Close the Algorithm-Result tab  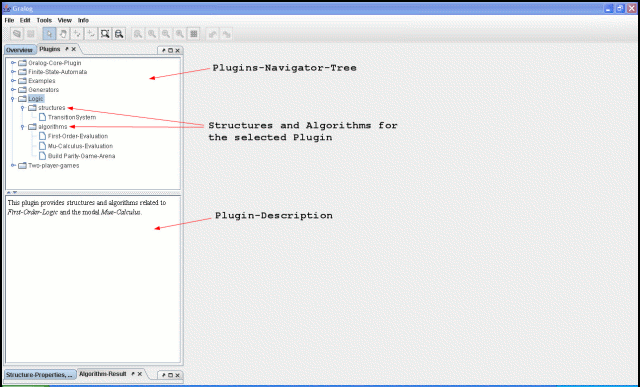click(139, 374)
